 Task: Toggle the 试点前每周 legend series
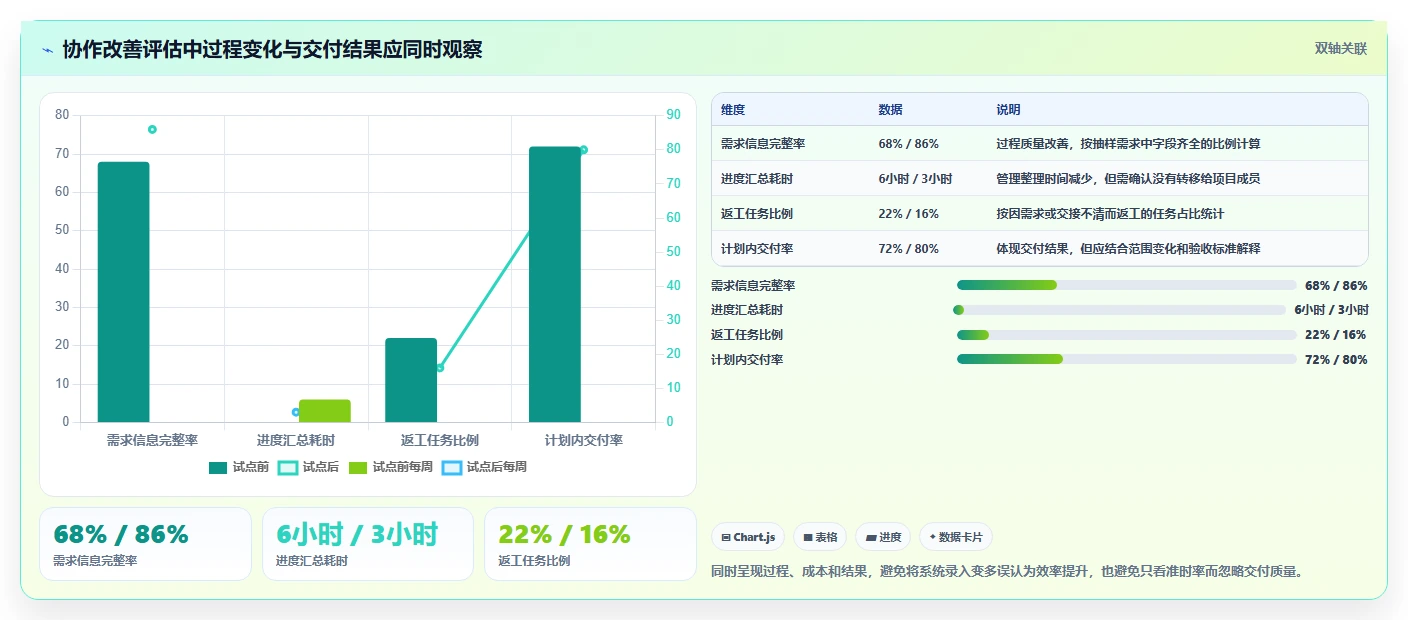pyautogui.click(x=391, y=467)
